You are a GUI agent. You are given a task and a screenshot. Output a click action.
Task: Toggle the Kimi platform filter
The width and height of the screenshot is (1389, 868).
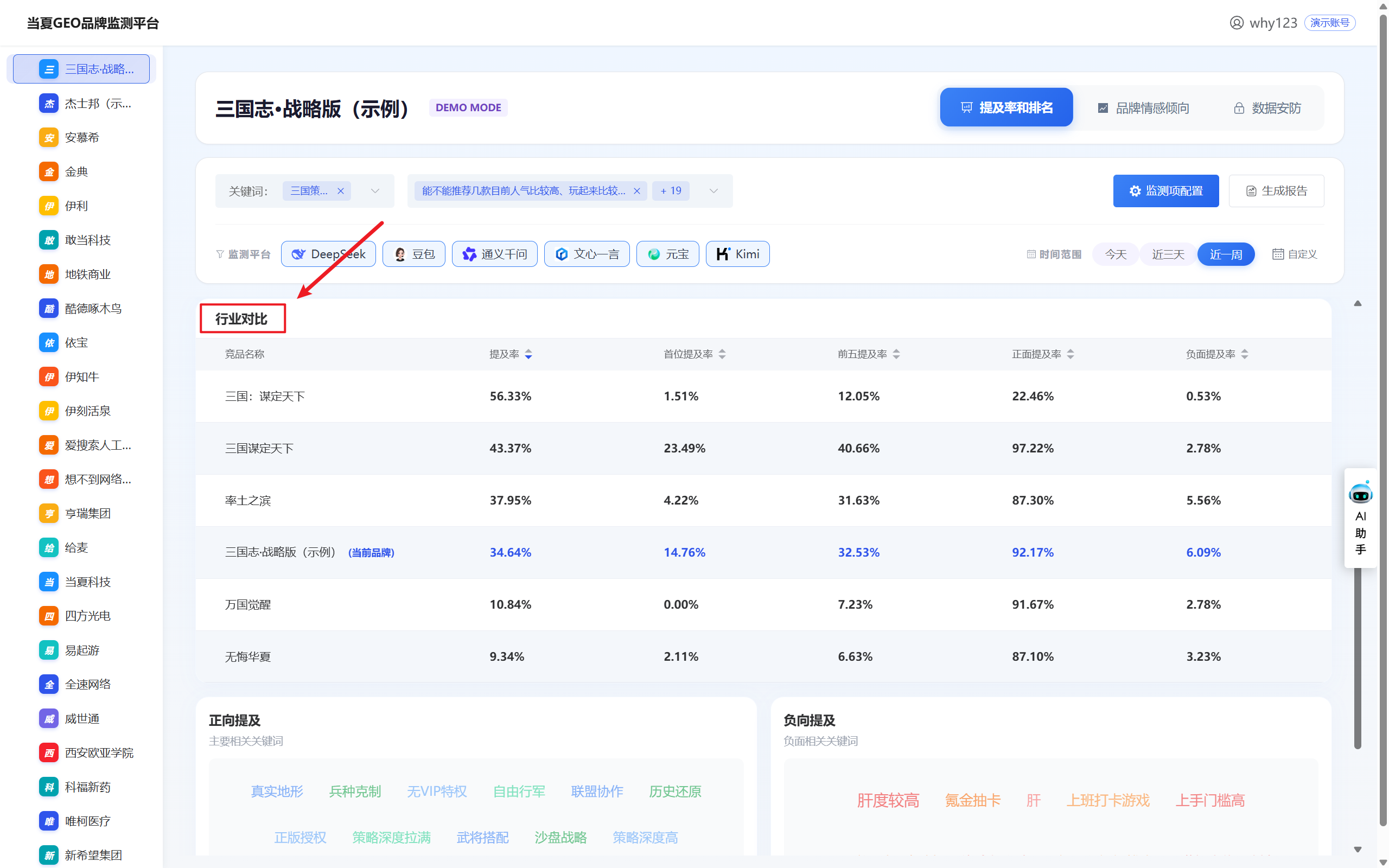(x=737, y=254)
